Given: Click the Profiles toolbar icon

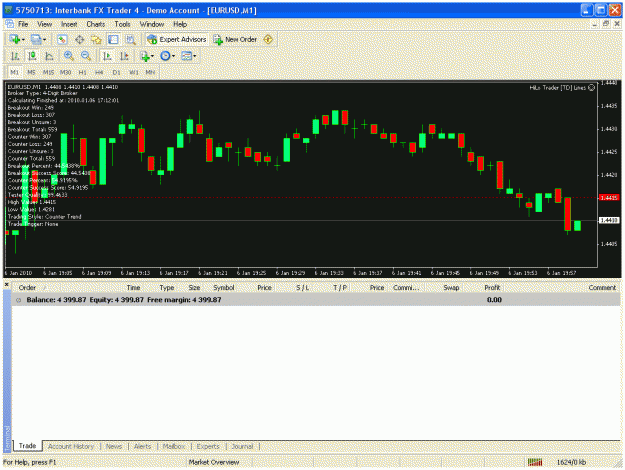Looking at the screenshot, I should pos(36,39).
